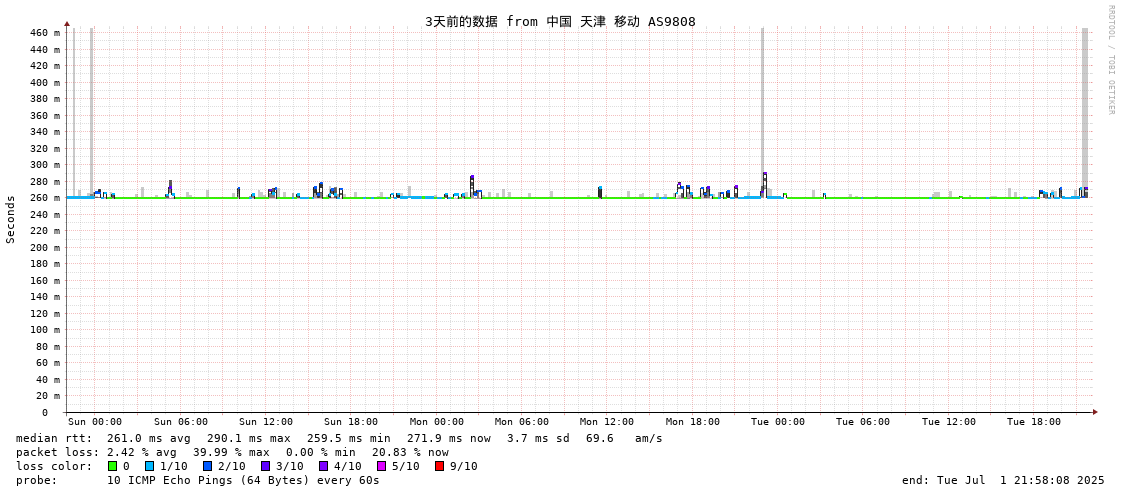Click the purple 4/10 loss swatch
Viewport: 1121px width, 494px height.
tap(323, 466)
